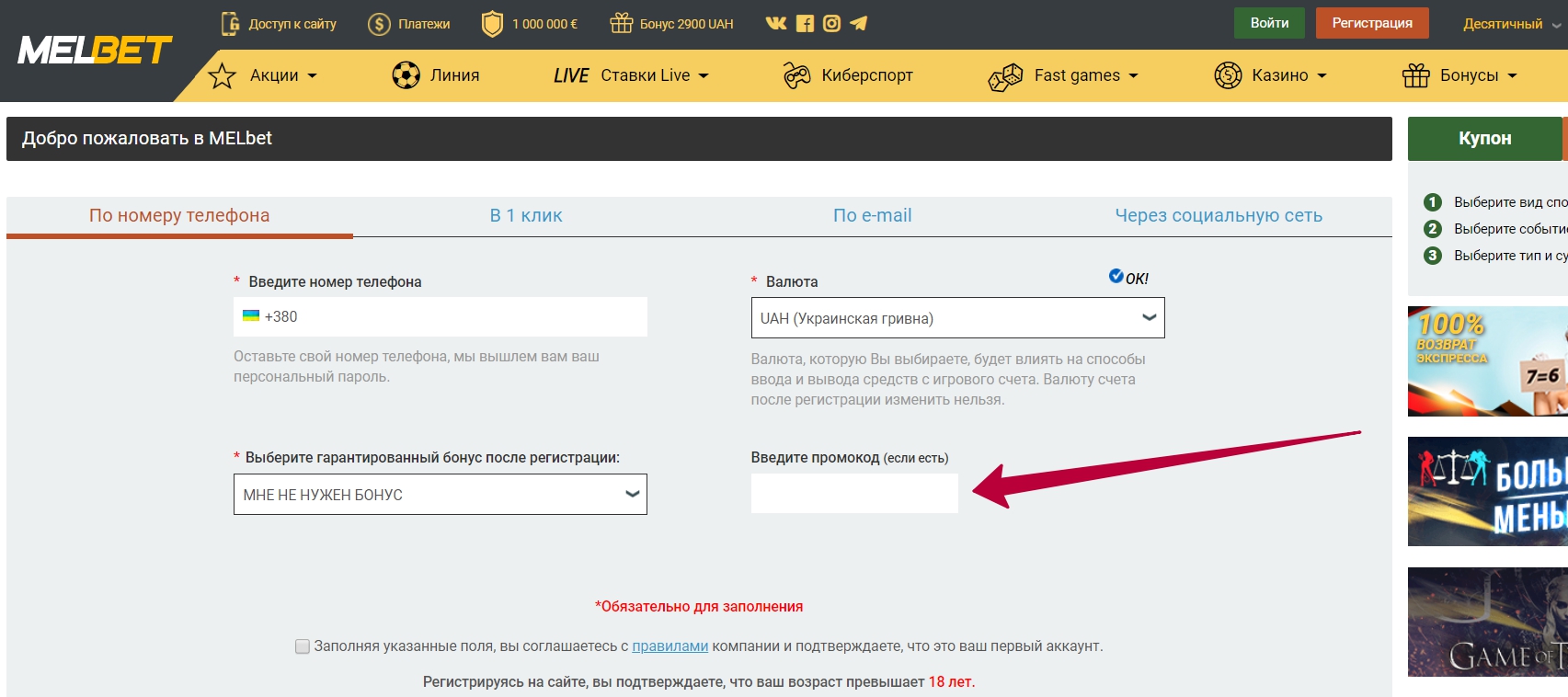This screenshot has height=697, width=1568.
Task: Click the orange Регистрация button
Action: 1372,23
